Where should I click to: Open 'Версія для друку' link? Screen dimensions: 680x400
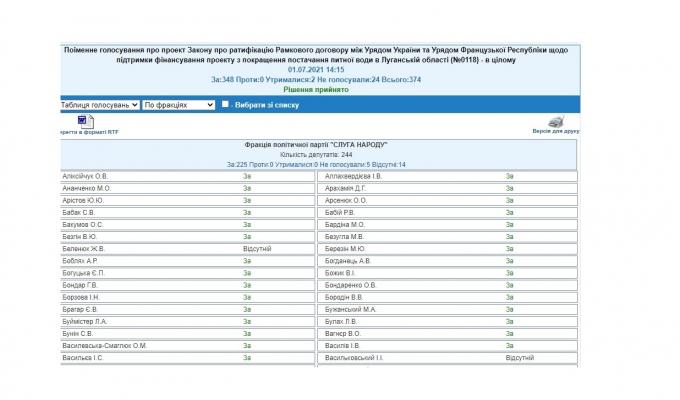[556, 131]
